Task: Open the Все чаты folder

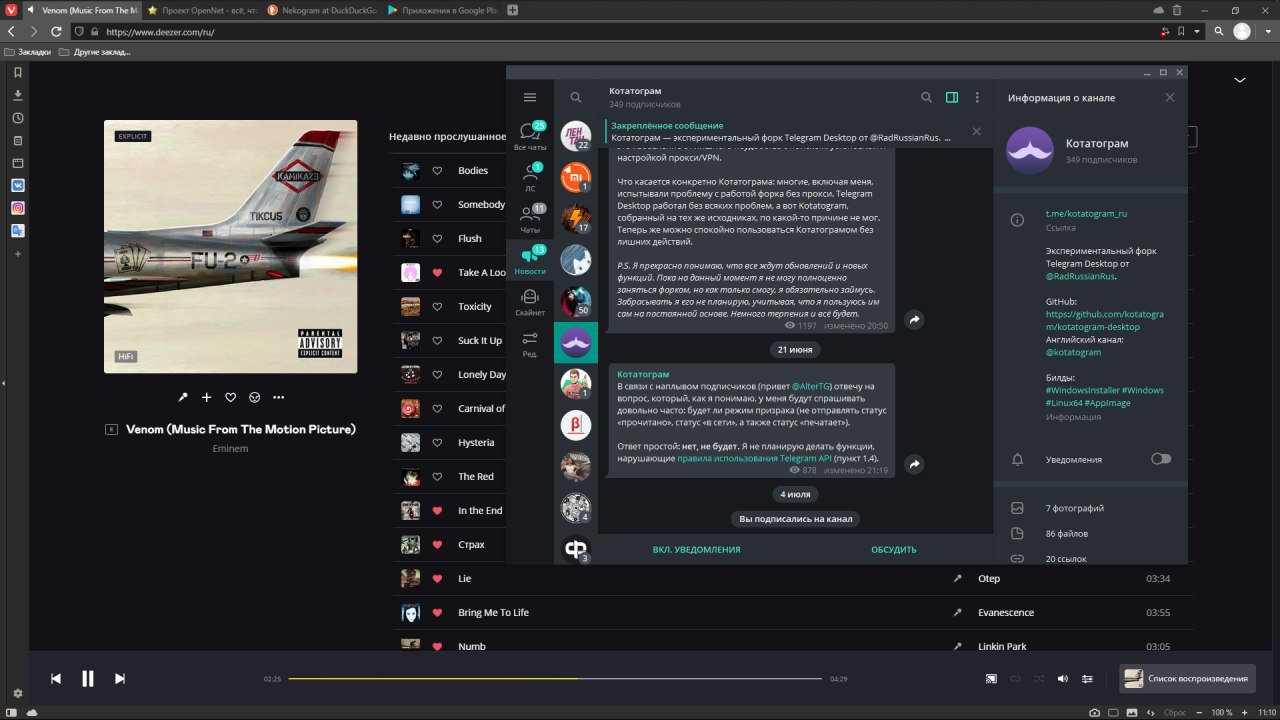Action: (x=530, y=136)
